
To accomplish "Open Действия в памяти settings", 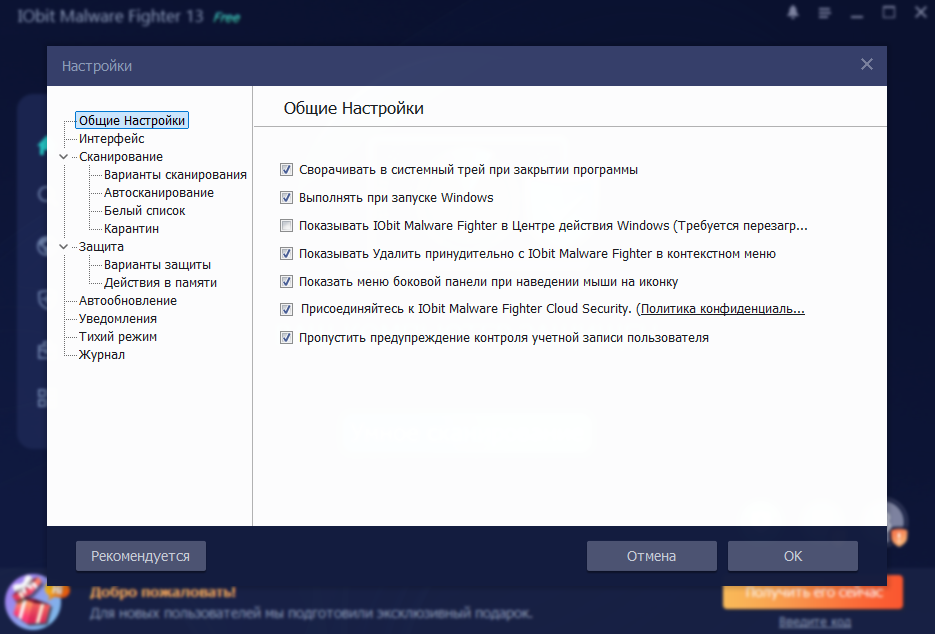I will click(x=160, y=283).
